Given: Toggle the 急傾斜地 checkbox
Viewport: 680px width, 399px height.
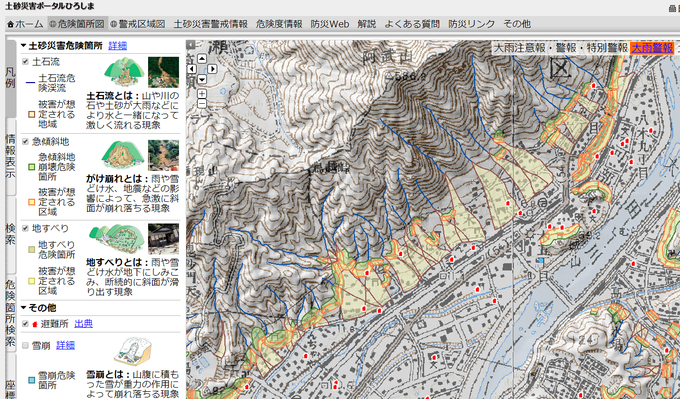Looking at the screenshot, I should 25,142.
